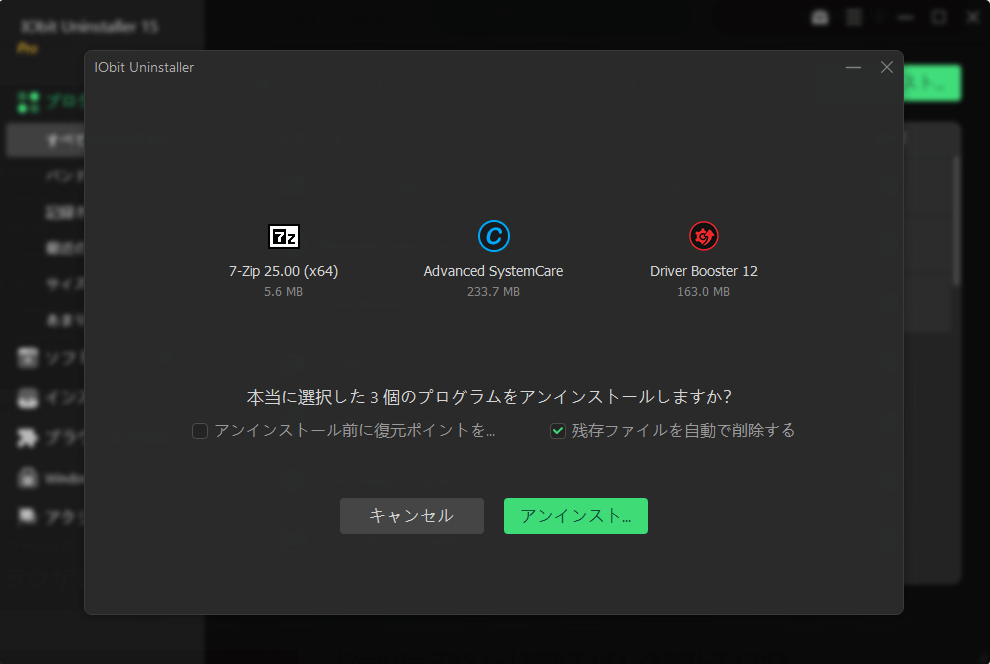Open the menu icon in main window titlebar
This screenshot has width=990, height=664.
pos(854,17)
